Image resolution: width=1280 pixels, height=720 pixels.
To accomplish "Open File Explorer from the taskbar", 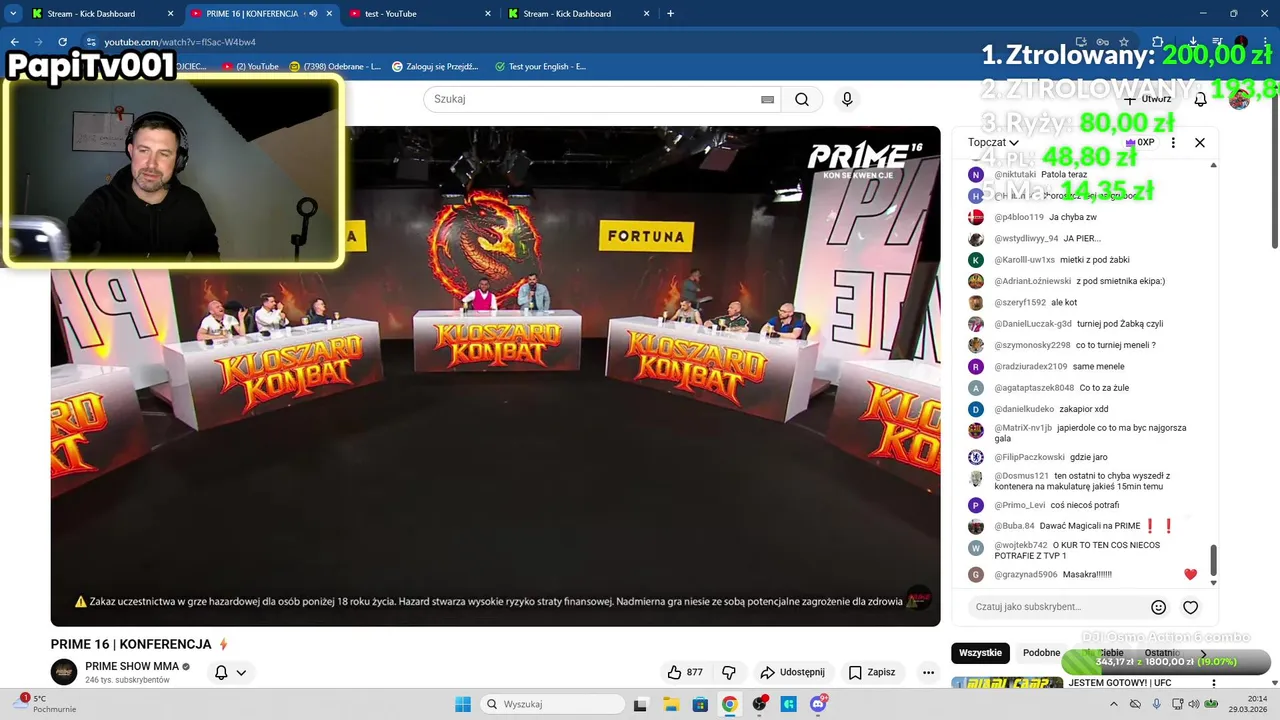I will (670, 704).
